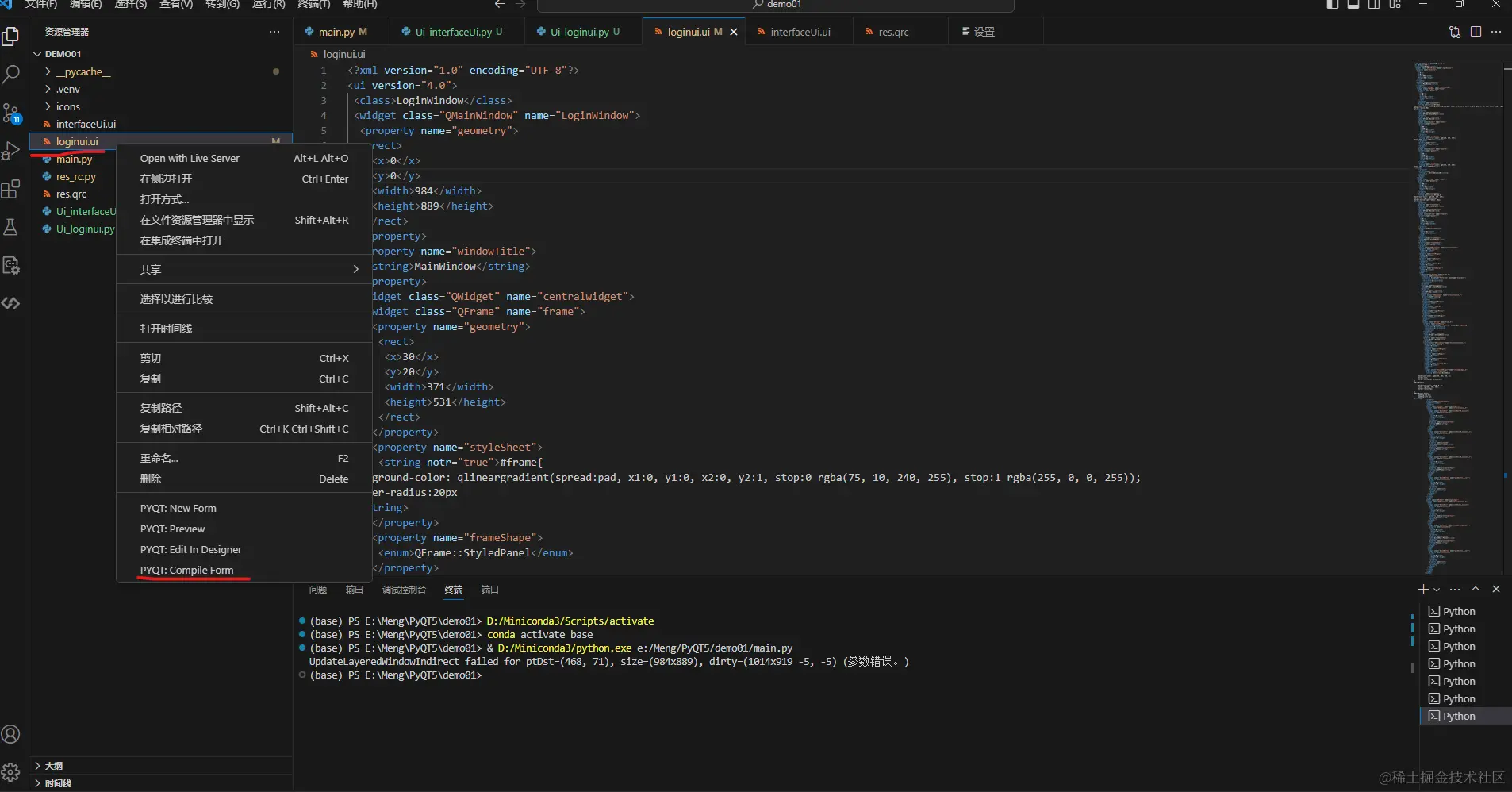Expand the 大纲 outline section
The image size is (1512, 792).
[x=53, y=766]
